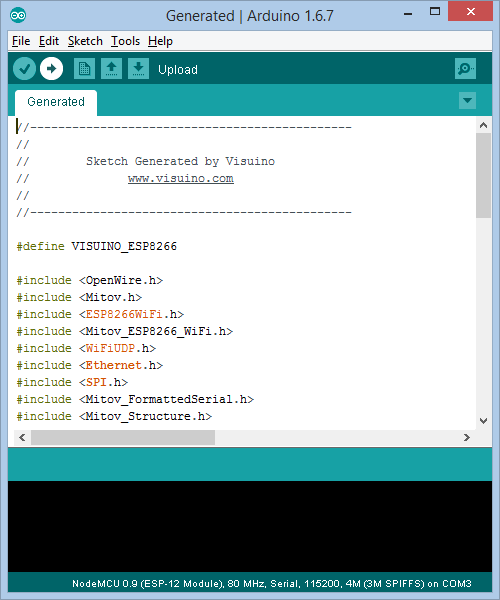Click the vertical scrollbar up arrow
500x600 pixels.
coord(484,125)
